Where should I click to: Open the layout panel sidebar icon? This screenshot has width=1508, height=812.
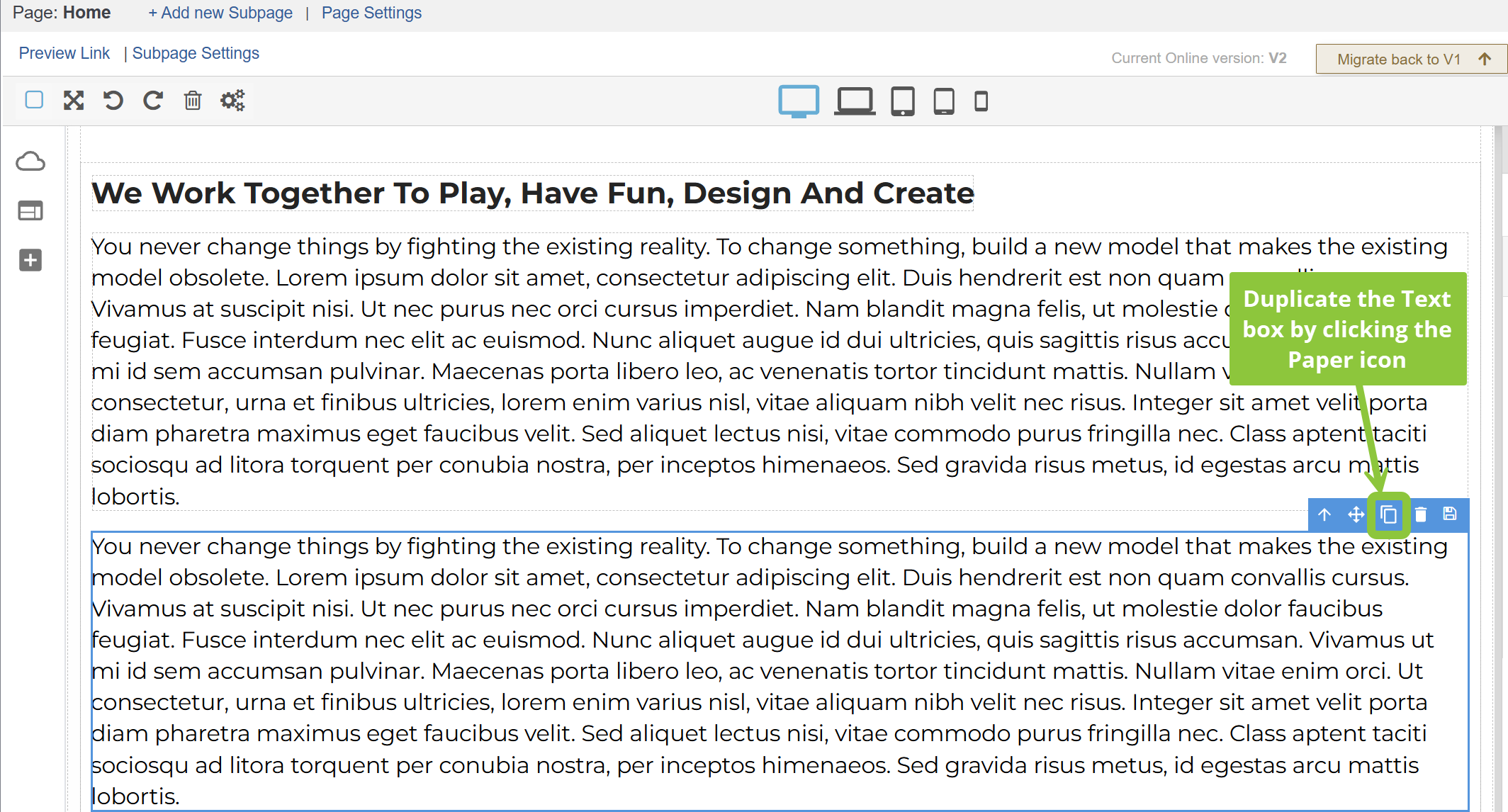(x=30, y=210)
